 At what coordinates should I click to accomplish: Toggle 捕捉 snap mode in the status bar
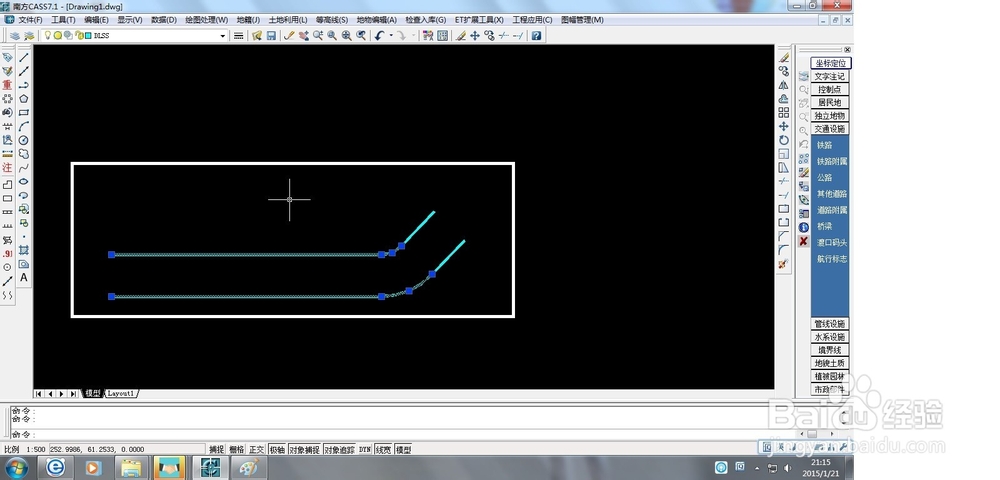pos(217,449)
